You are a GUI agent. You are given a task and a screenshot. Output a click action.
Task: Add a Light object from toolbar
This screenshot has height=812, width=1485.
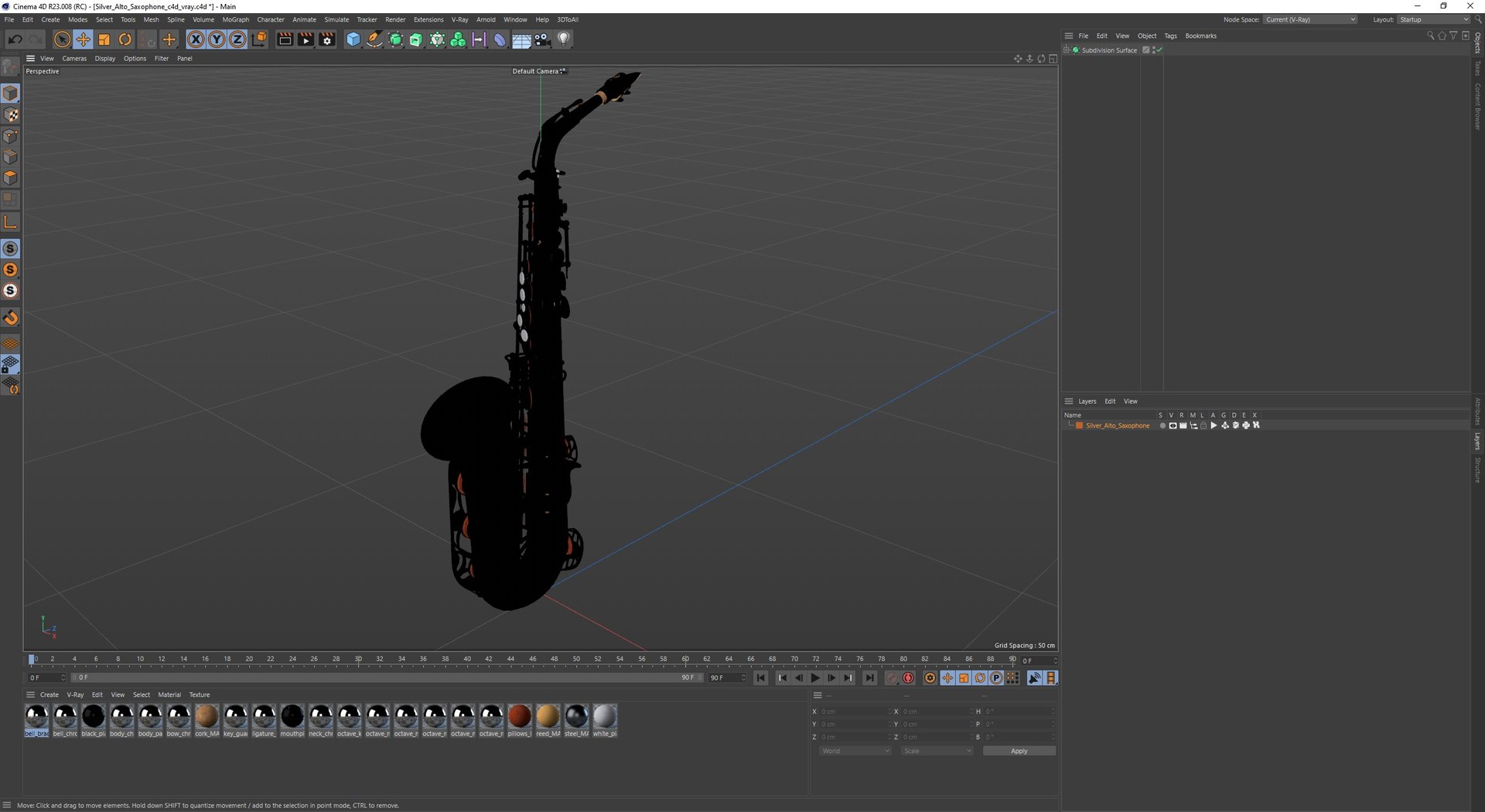tap(564, 39)
